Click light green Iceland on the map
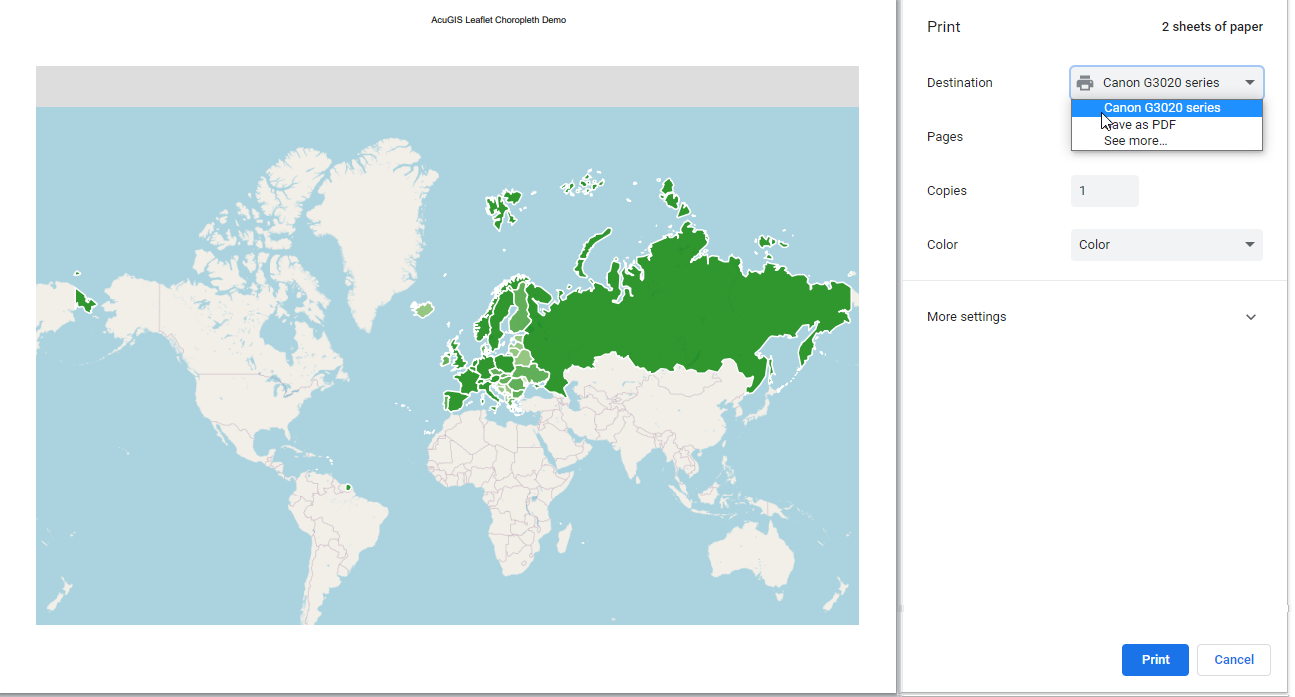Screen dimensions: 1295x697 click(424, 310)
